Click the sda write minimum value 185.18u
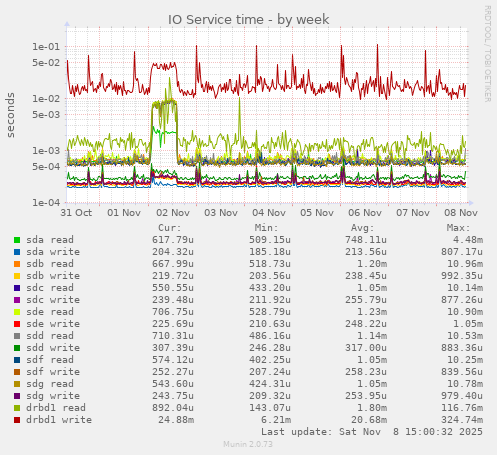 pyautogui.click(x=270, y=252)
